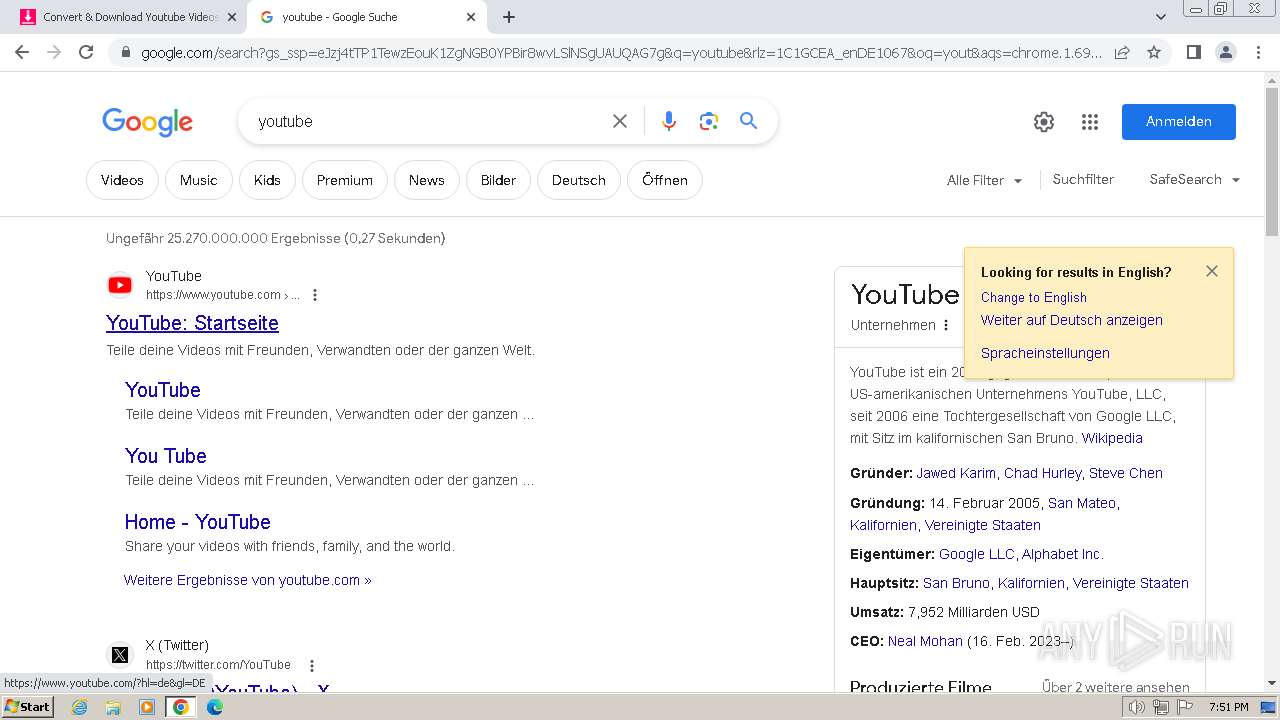Expand the Alle Filter dropdown
Screen dimensions: 1280x720
click(x=985, y=180)
